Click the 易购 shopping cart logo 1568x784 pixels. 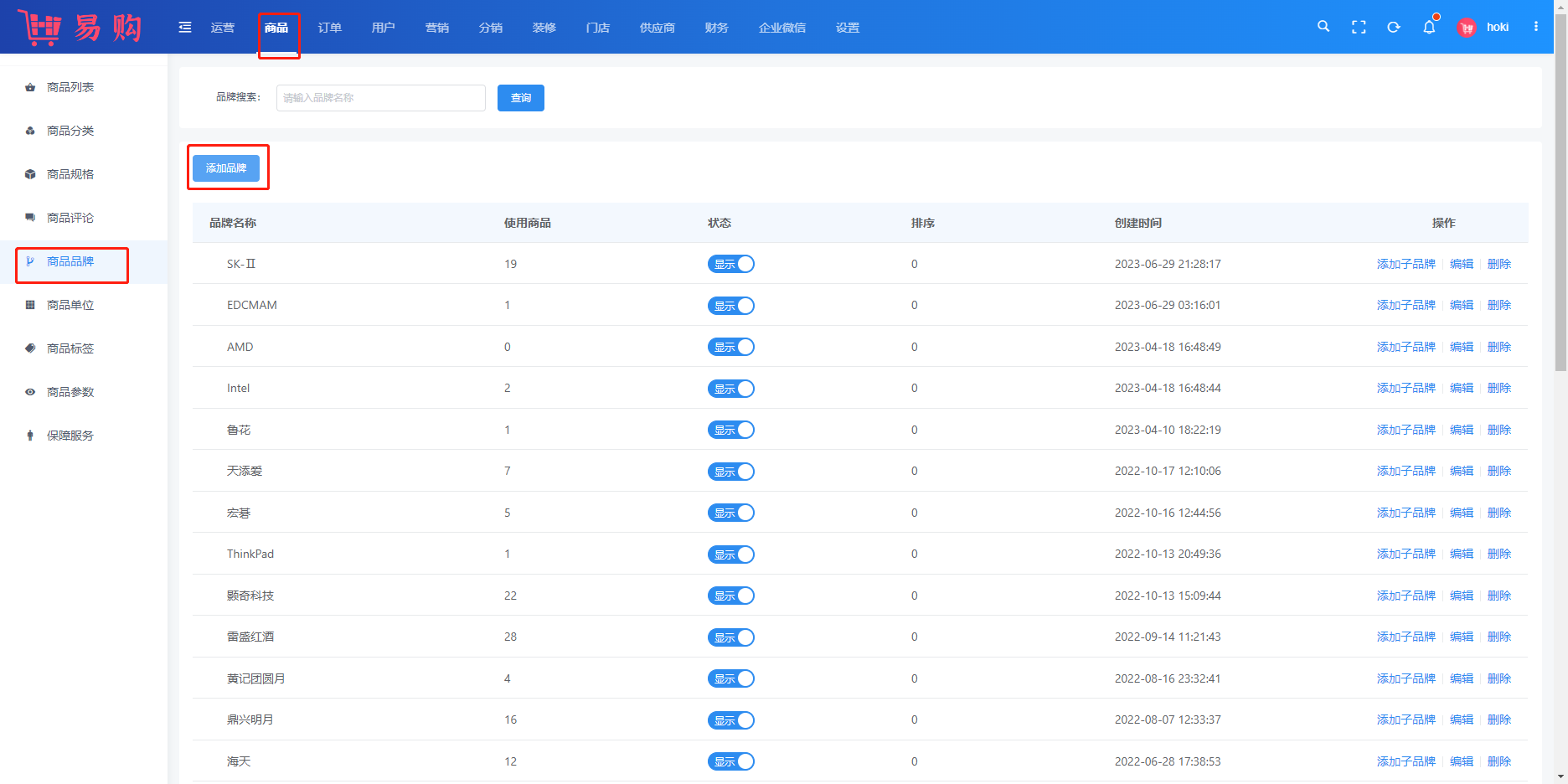(80, 28)
